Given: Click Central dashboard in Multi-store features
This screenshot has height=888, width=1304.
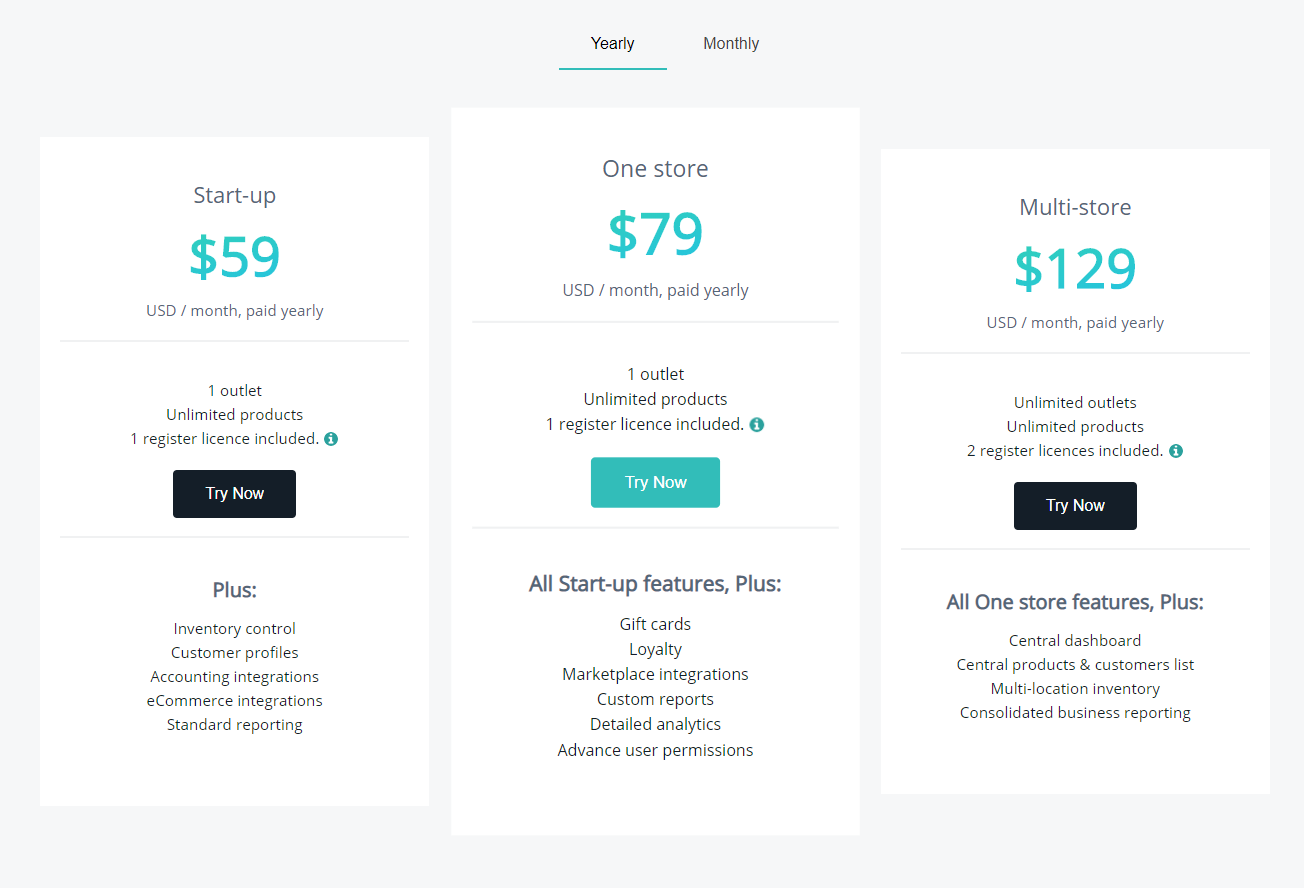Looking at the screenshot, I should pos(1075,640).
